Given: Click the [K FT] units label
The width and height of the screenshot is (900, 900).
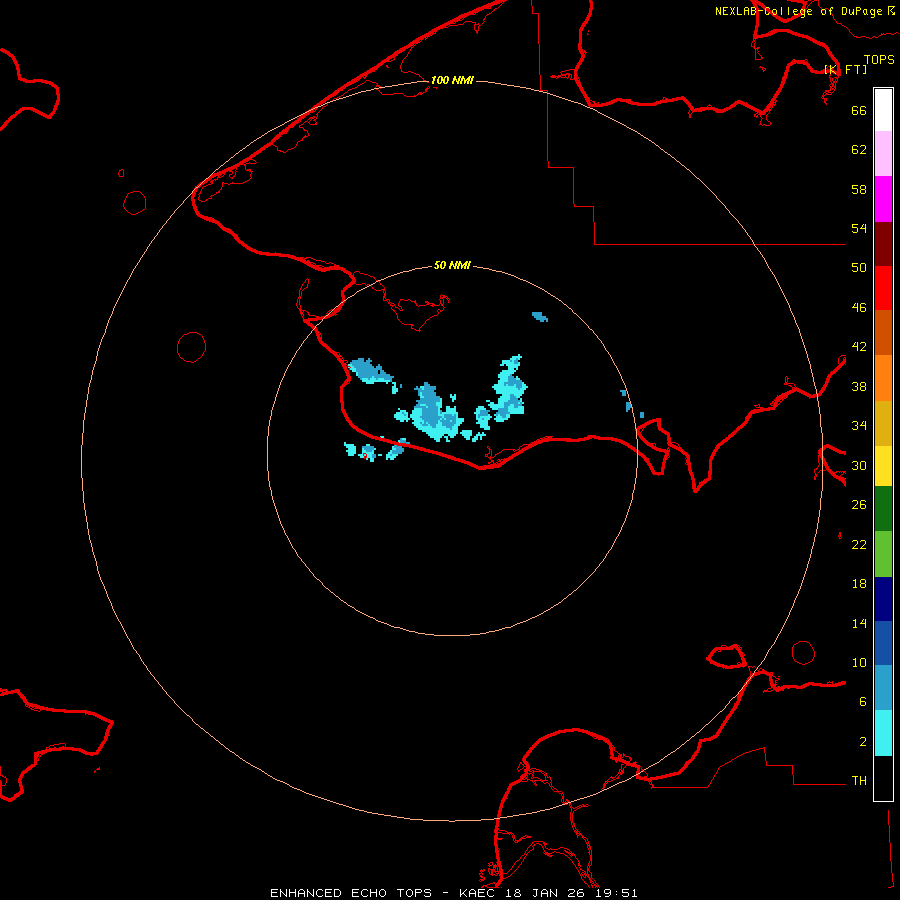Looking at the screenshot, I should [845, 69].
